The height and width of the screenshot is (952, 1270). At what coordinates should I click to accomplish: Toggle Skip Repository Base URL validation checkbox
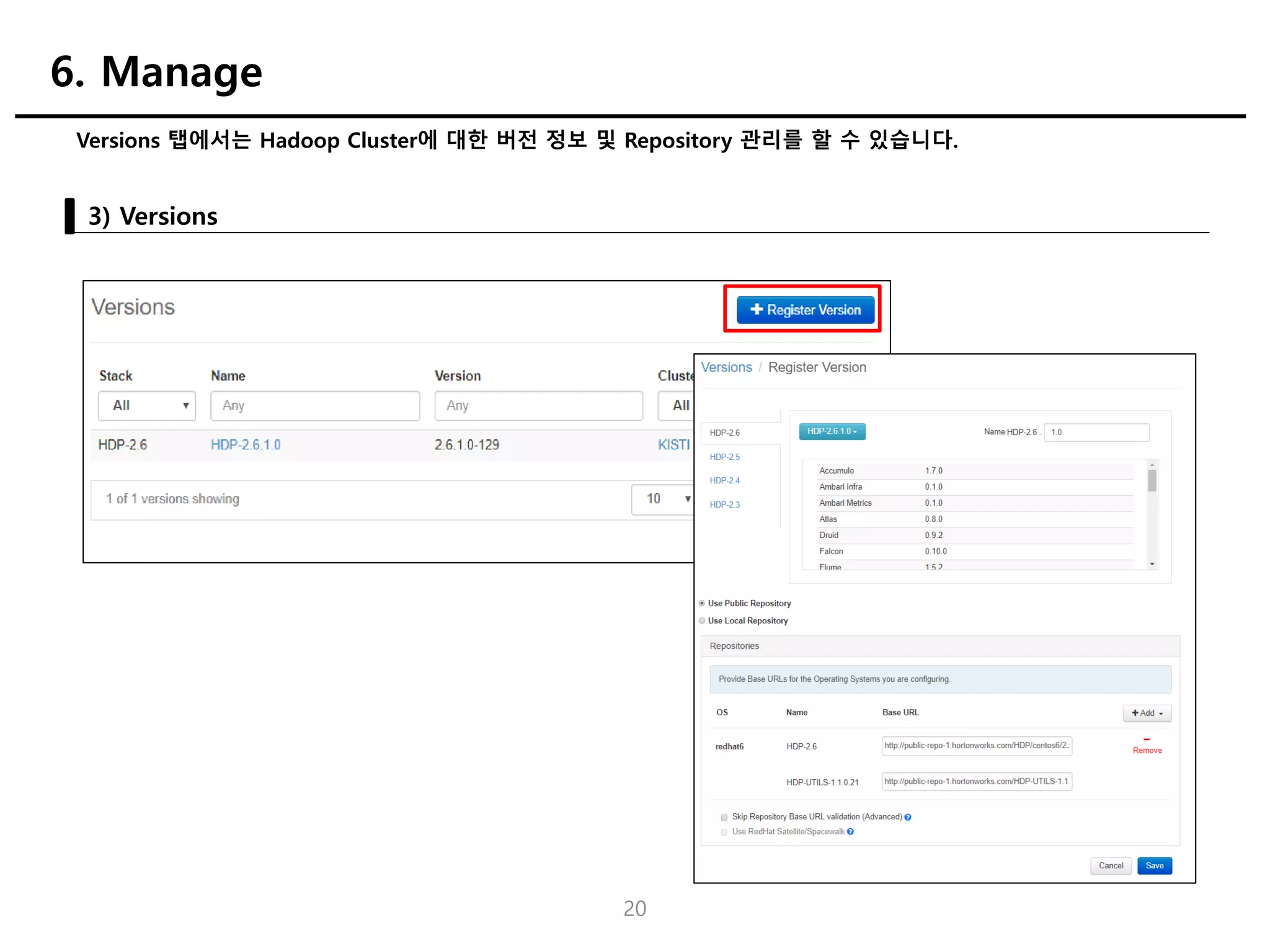click(x=724, y=818)
